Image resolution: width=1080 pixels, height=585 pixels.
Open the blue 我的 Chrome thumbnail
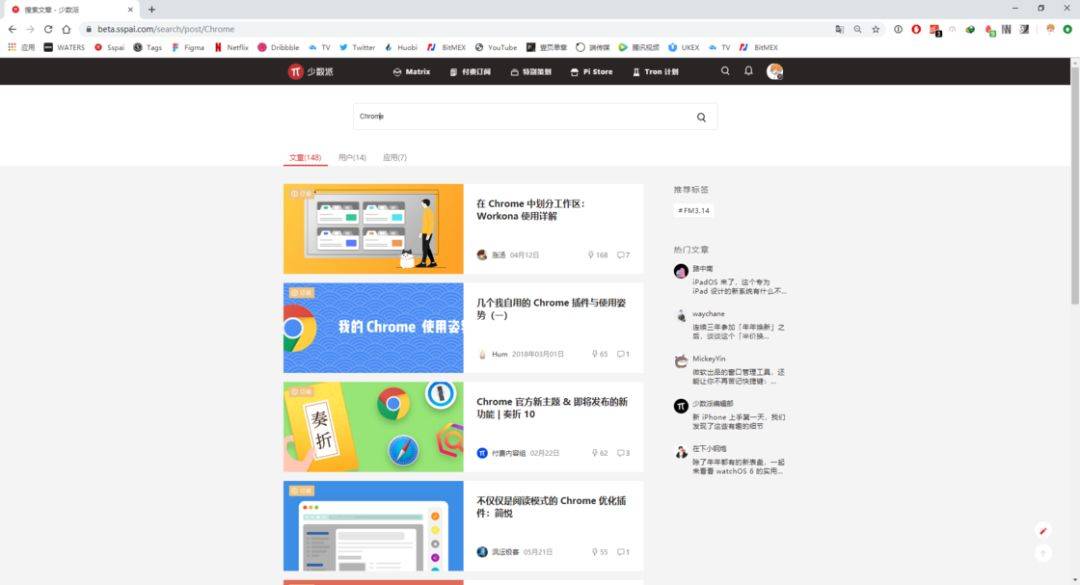click(373, 328)
